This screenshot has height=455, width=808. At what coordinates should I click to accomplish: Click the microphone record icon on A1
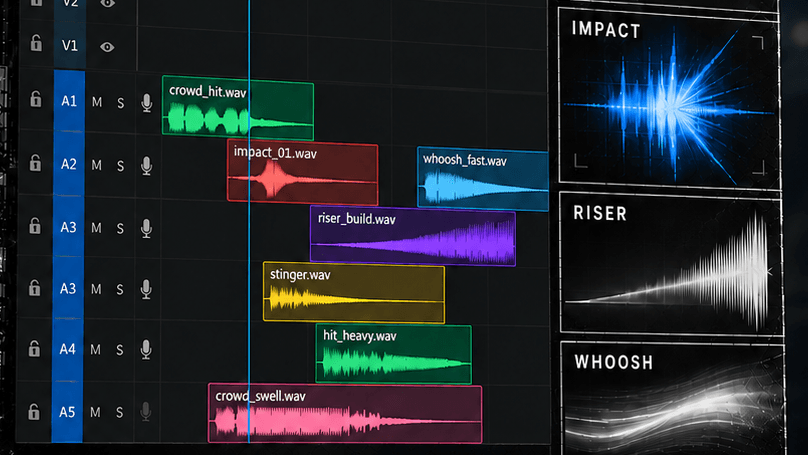click(x=147, y=103)
